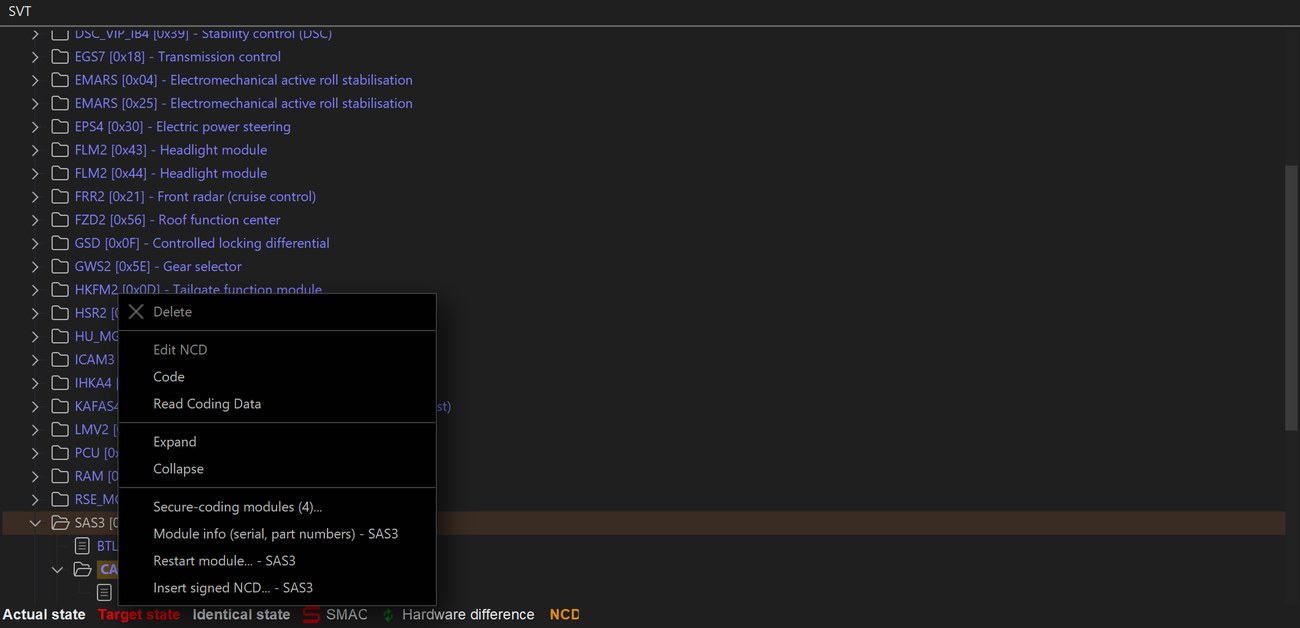1300x628 pixels.
Task: Expand the EPS4 Electric power steering node
Action: pos(36,127)
